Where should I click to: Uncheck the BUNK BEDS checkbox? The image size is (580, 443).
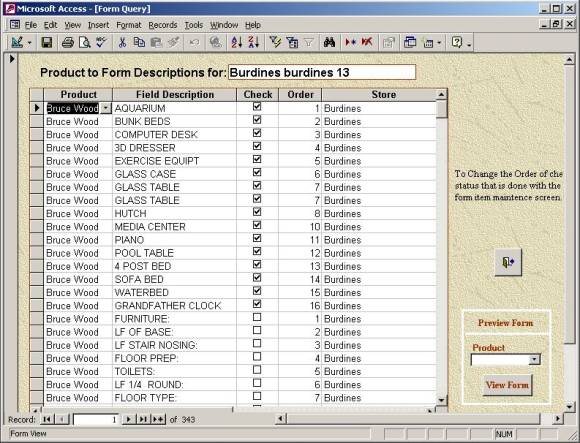tap(257, 120)
